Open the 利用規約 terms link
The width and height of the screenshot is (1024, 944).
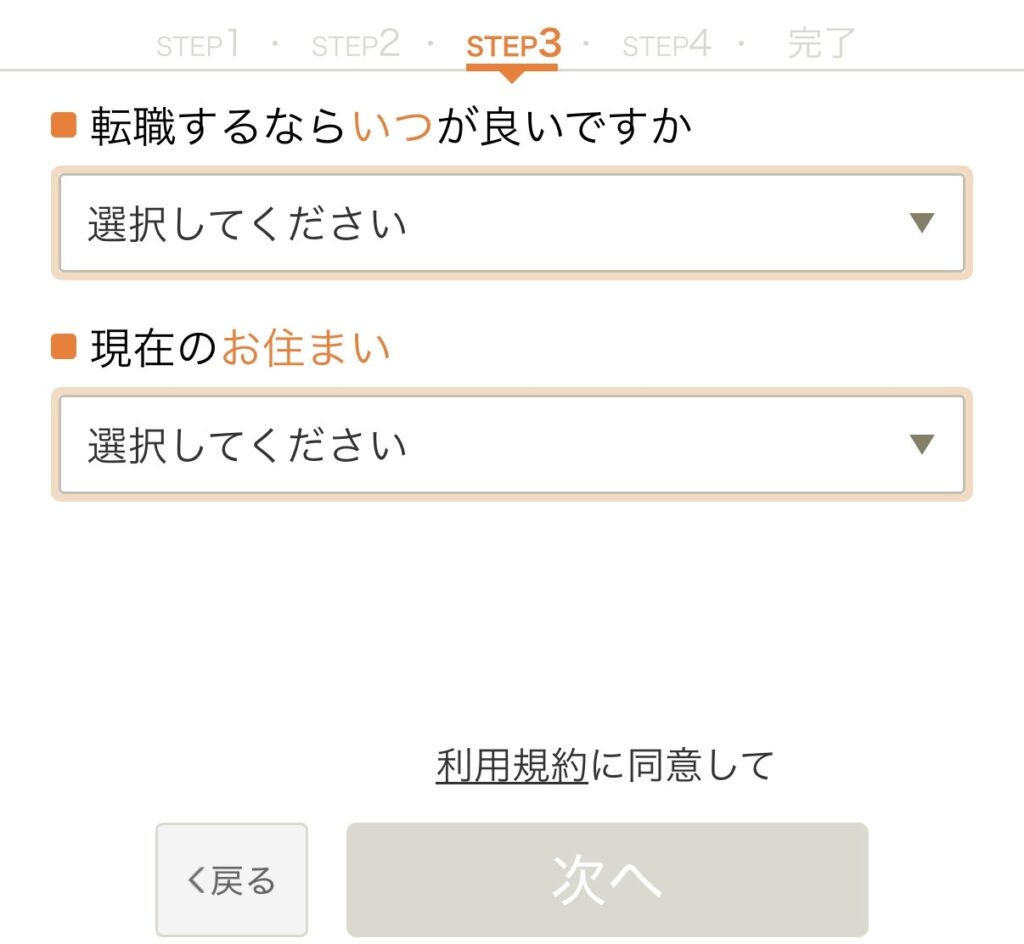point(511,766)
